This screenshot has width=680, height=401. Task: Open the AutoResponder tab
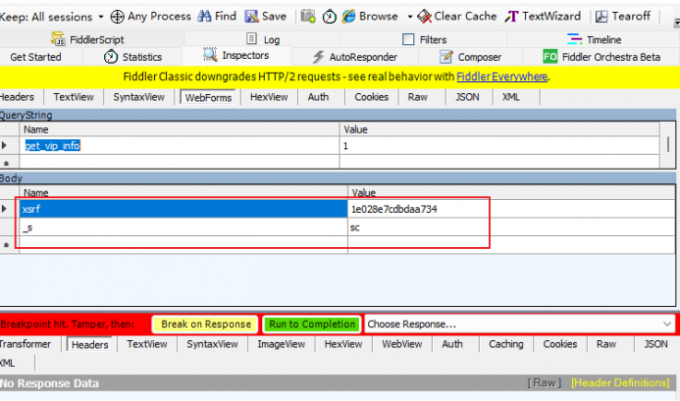[x=355, y=57]
